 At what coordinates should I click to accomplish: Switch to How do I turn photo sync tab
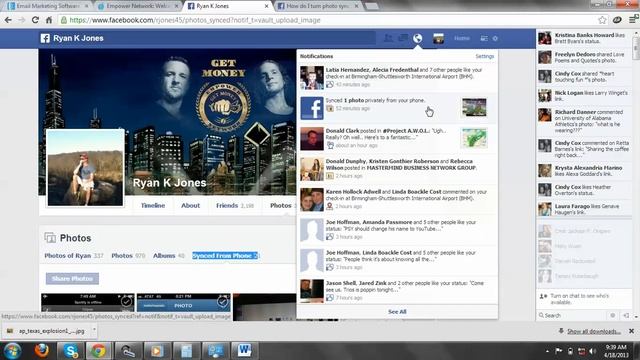pos(317,6)
